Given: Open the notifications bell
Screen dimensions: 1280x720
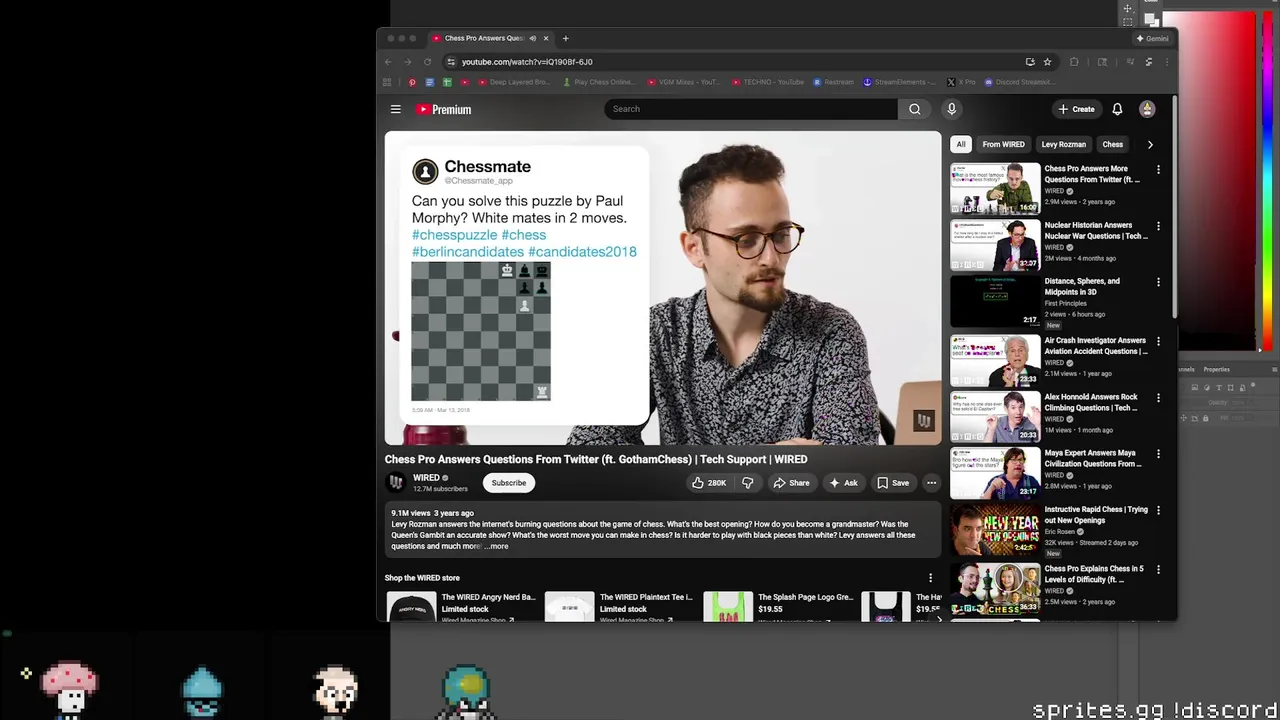Looking at the screenshot, I should 1117,109.
